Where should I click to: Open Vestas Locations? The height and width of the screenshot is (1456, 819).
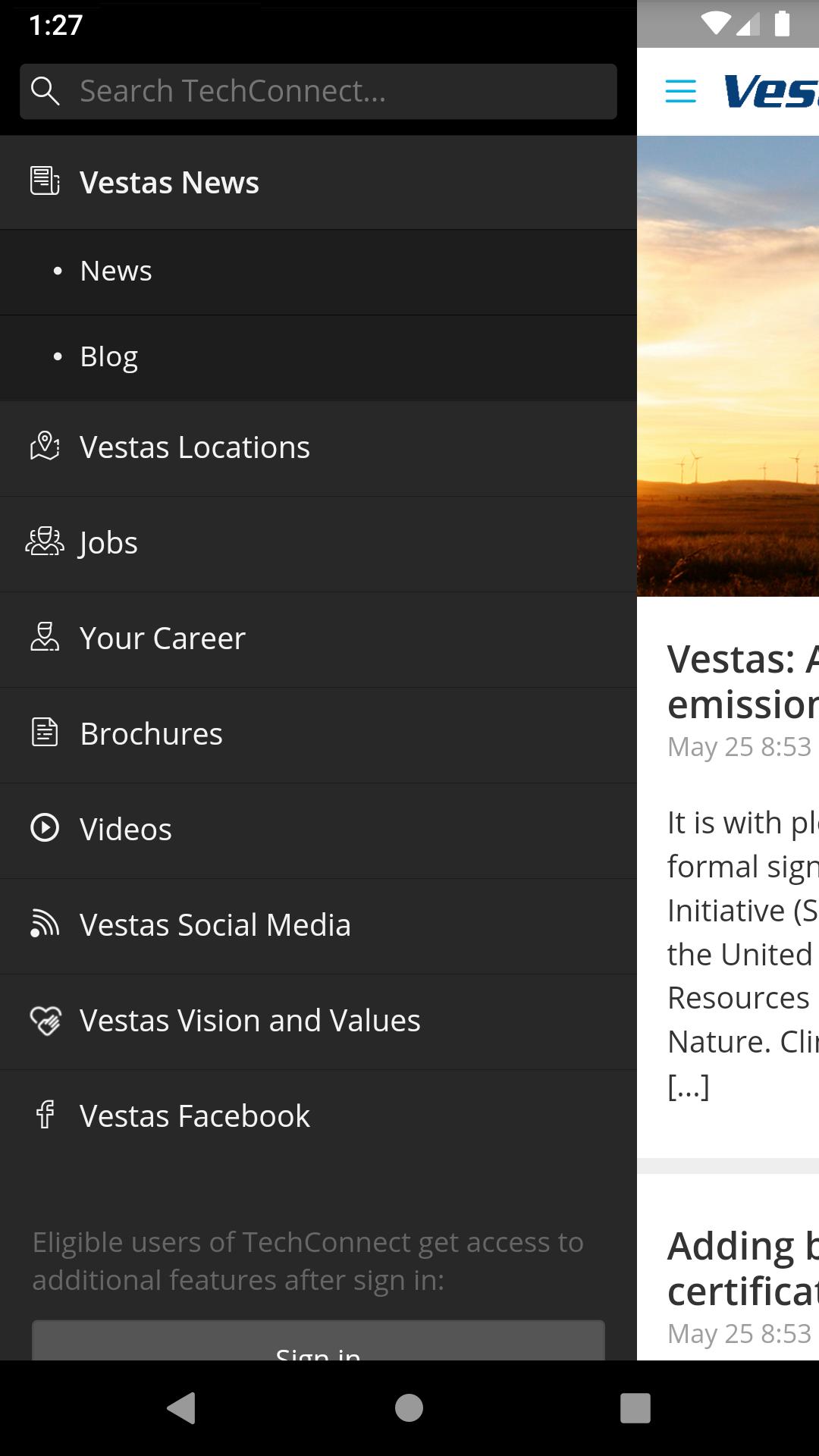coord(318,448)
